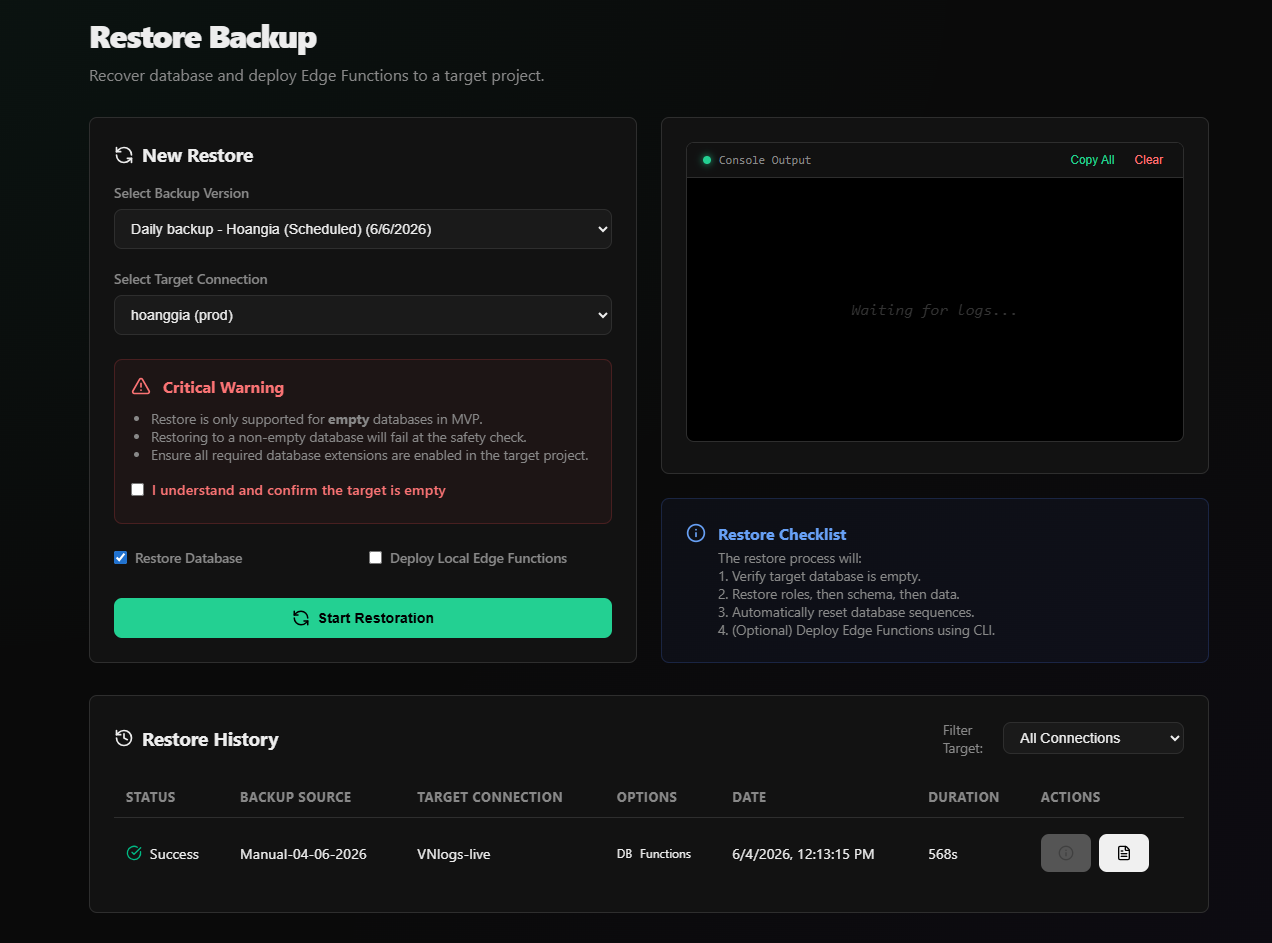The height and width of the screenshot is (943, 1272).
Task: Enable Deploy Local Edge Functions checkbox
Action: click(376, 558)
